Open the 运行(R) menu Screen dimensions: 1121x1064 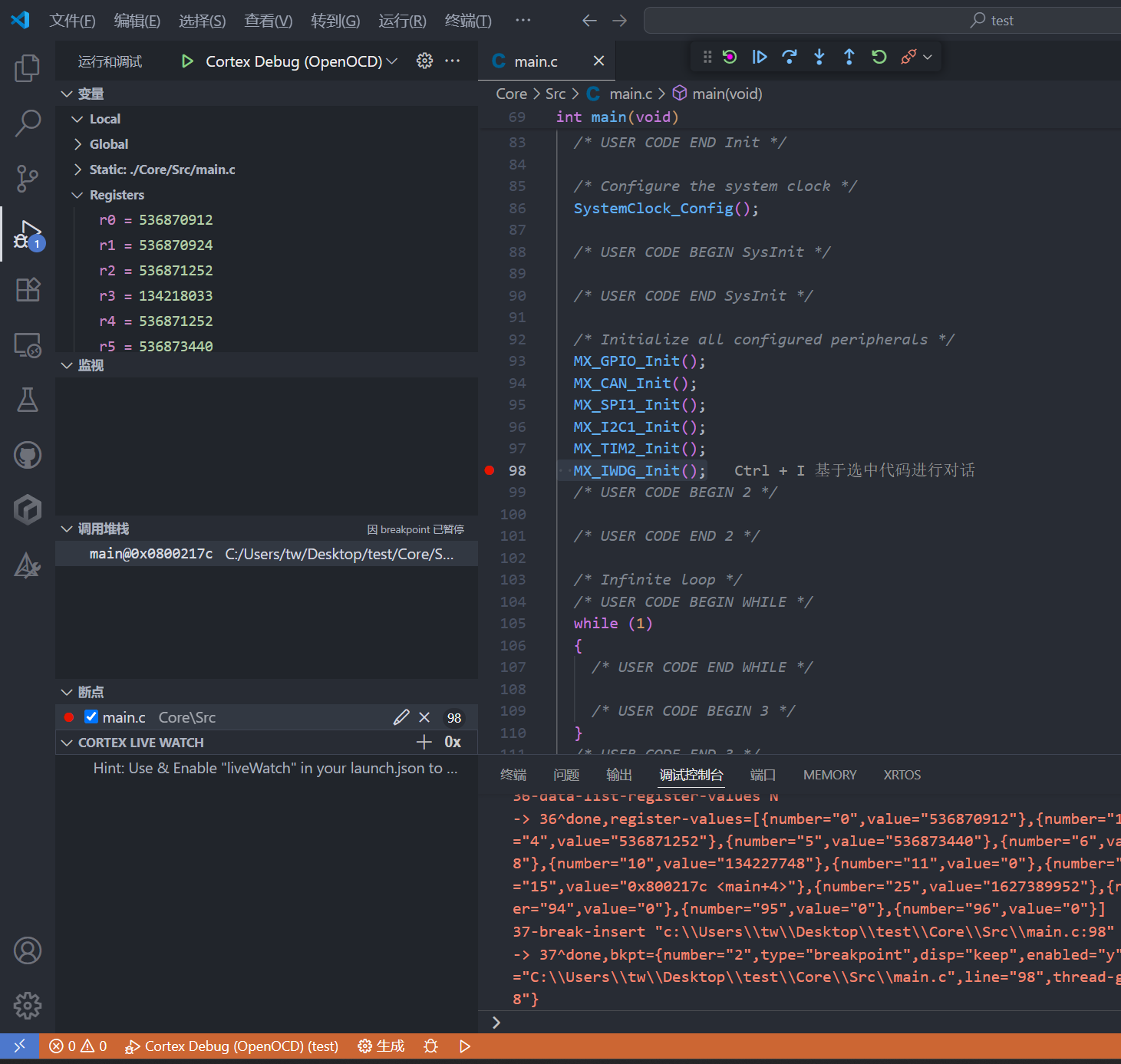[402, 21]
